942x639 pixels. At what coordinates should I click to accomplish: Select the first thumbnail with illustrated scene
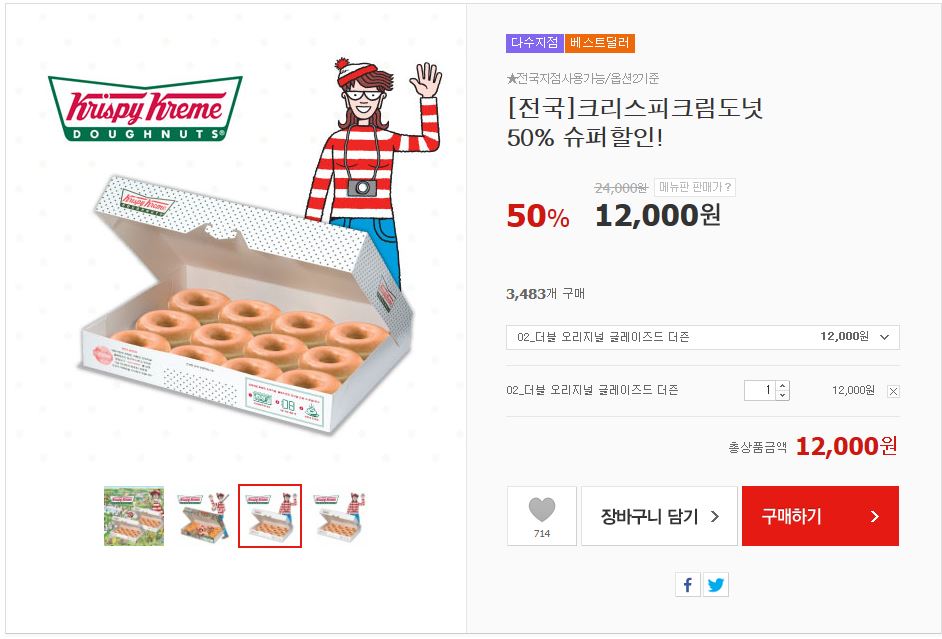point(134,516)
